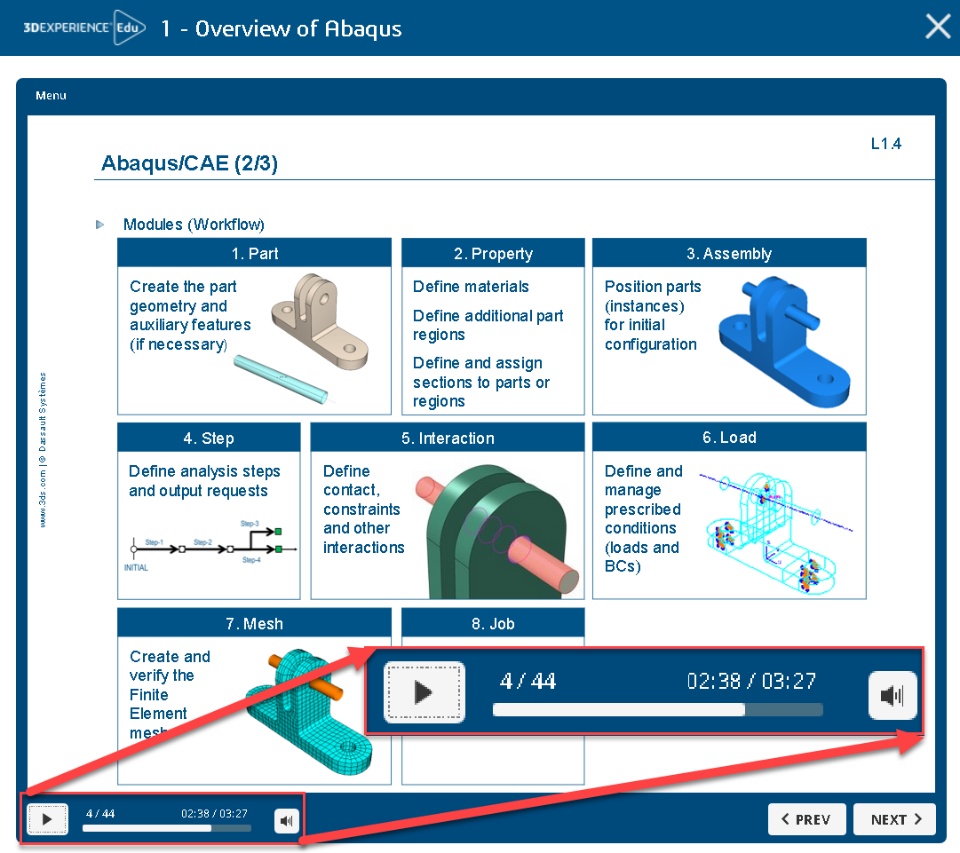Click the title '1 - Overview of Abaqus'
The height and width of the screenshot is (853, 960).
tap(281, 29)
